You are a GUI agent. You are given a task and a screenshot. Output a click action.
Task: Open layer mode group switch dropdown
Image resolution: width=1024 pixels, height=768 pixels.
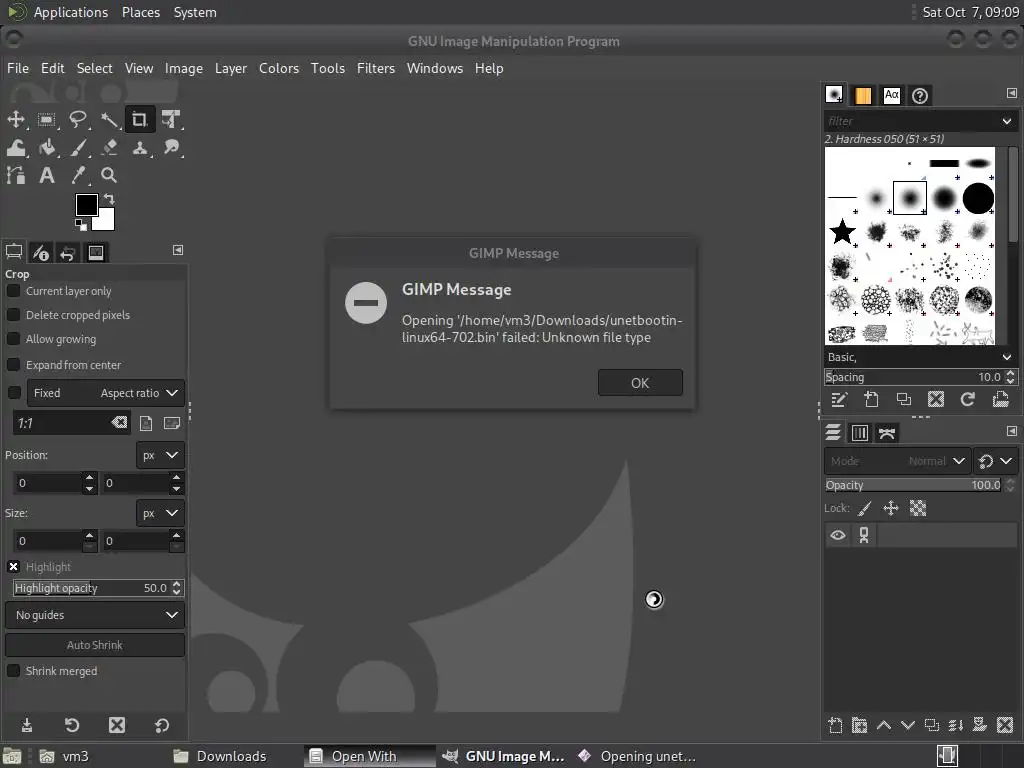pos(996,460)
